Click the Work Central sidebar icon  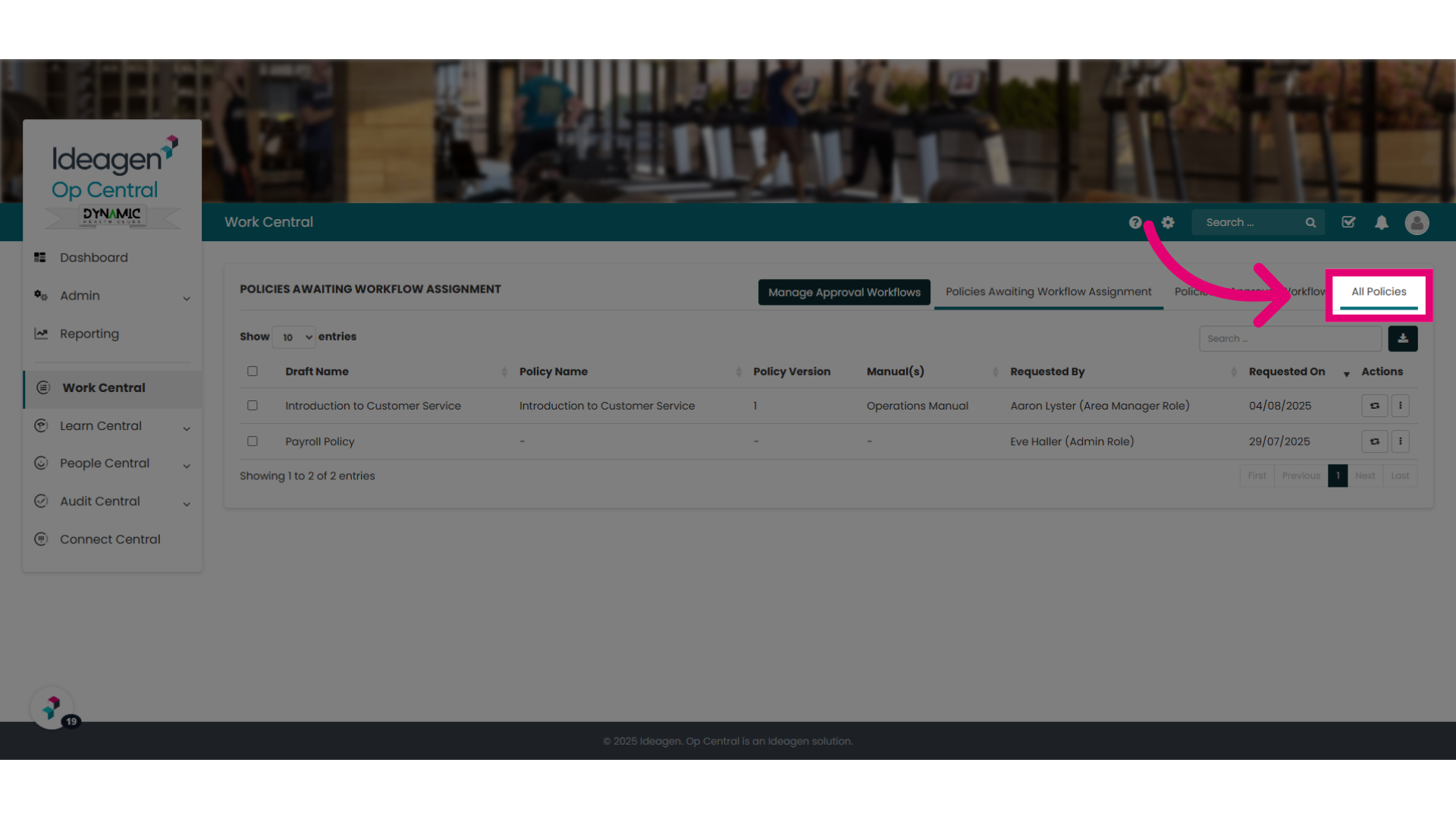click(43, 388)
